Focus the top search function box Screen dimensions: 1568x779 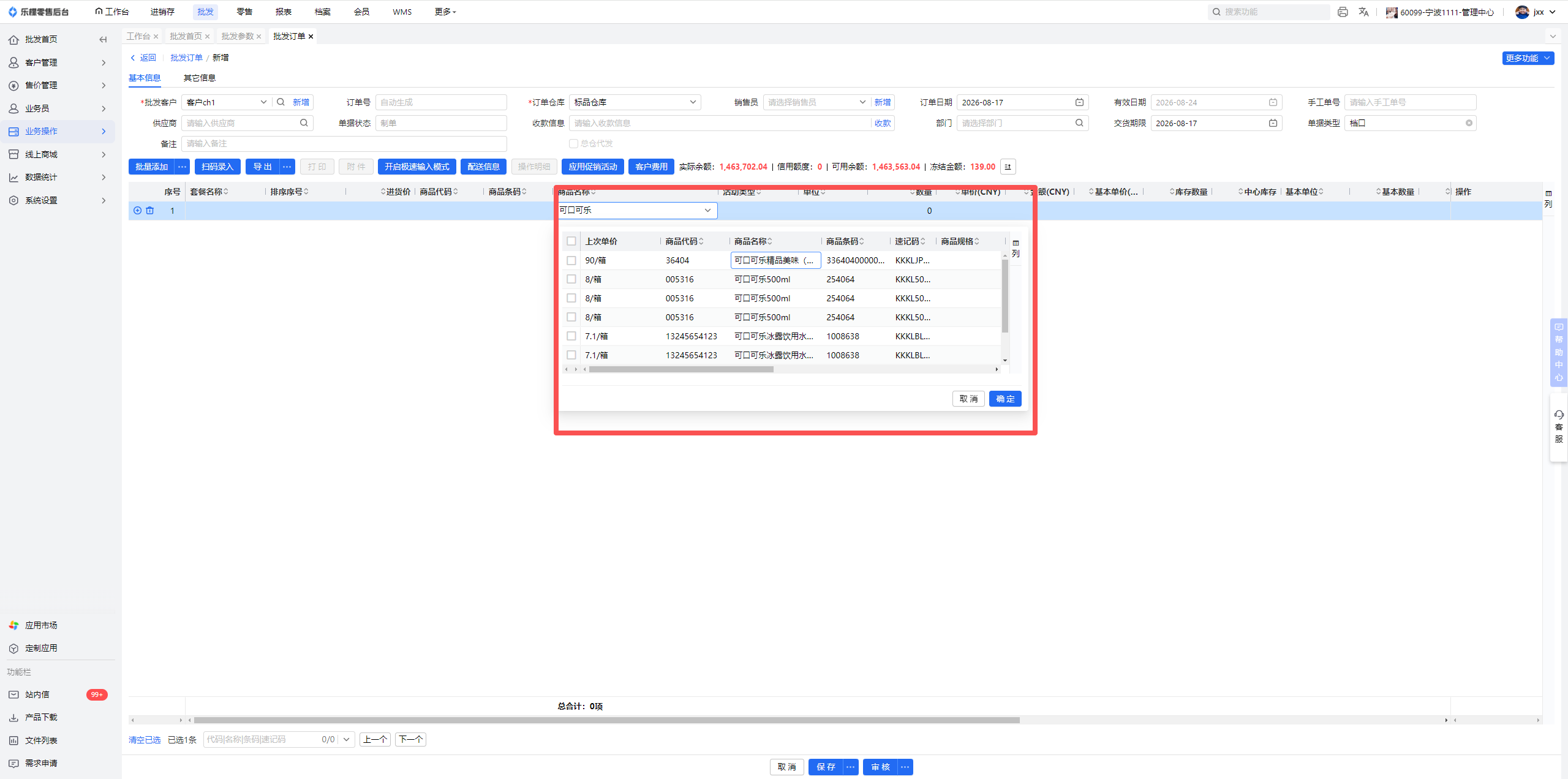pos(1268,12)
